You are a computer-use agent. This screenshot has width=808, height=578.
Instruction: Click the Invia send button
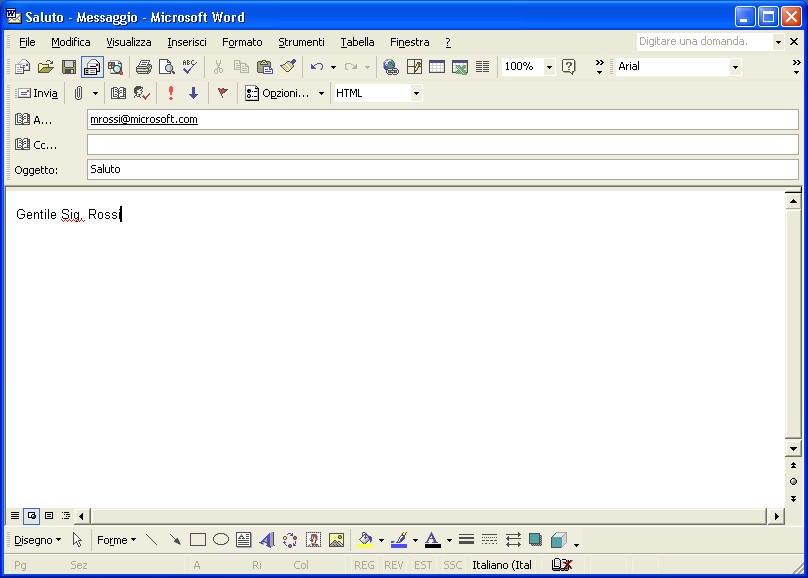pos(37,93)
